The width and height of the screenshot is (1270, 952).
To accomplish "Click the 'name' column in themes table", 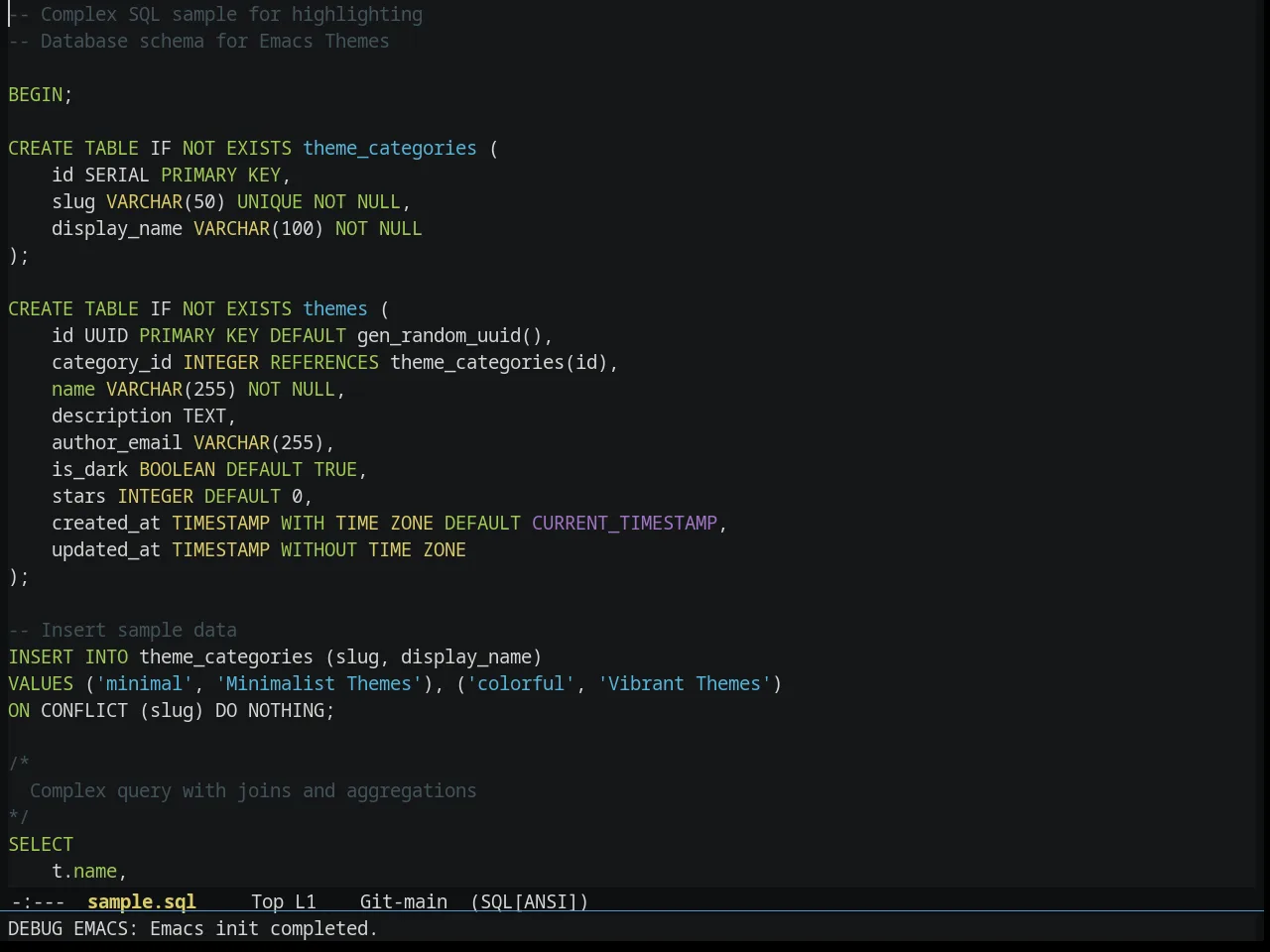I will point(73,389).
